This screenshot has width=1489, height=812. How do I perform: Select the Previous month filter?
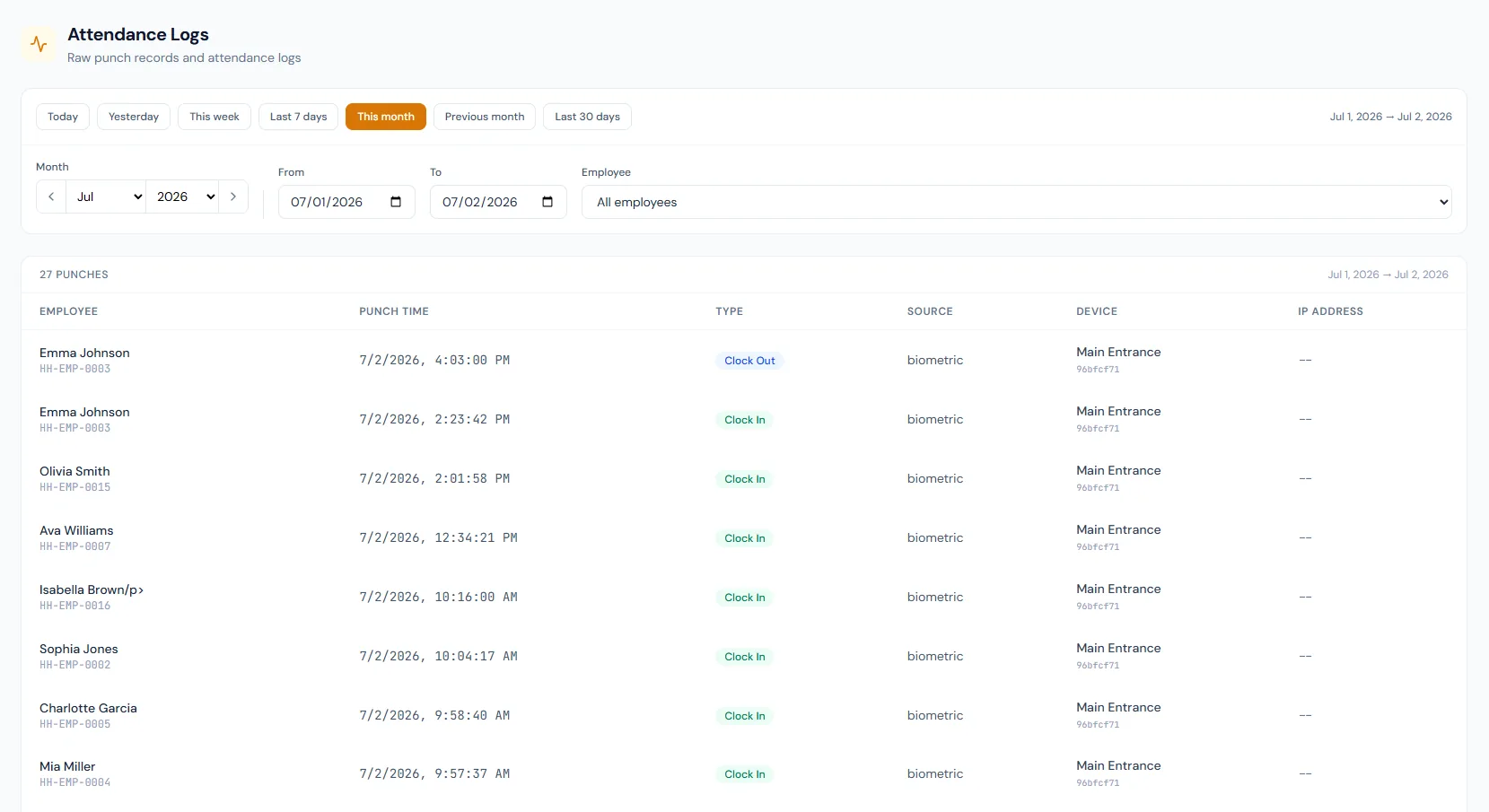[x=485, y=117]
